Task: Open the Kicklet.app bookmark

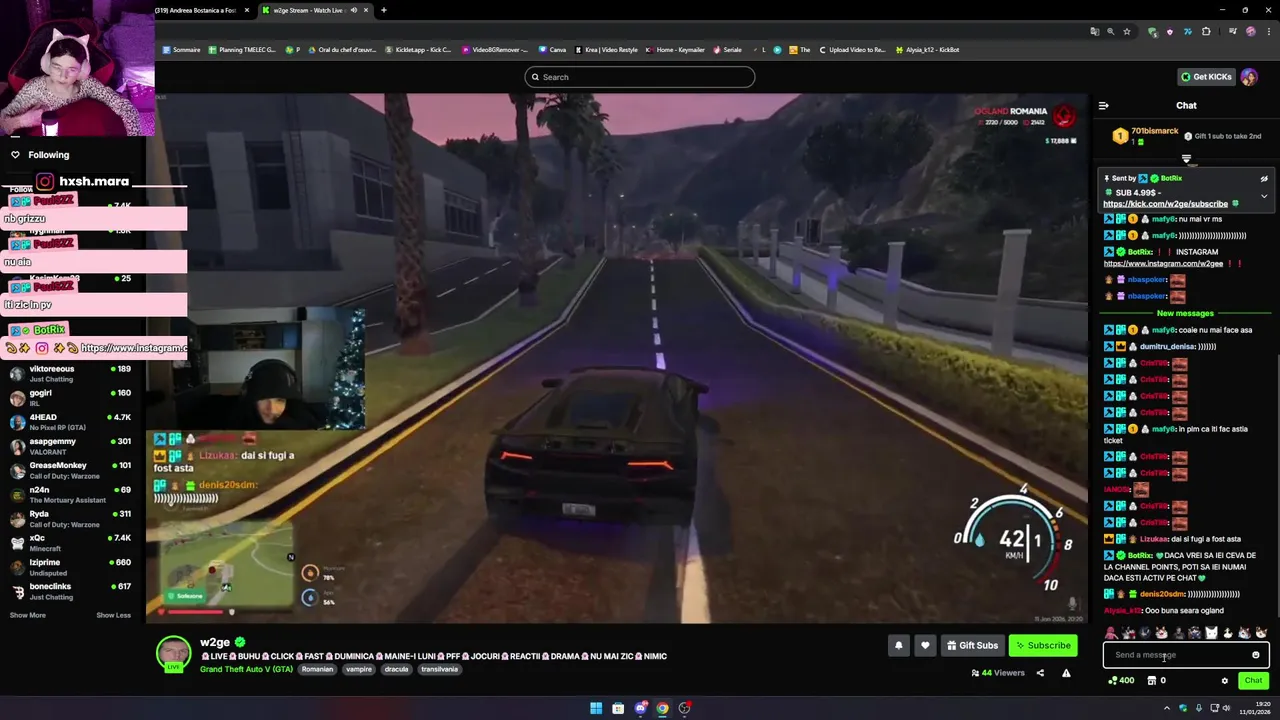Action: coord(418,50)
